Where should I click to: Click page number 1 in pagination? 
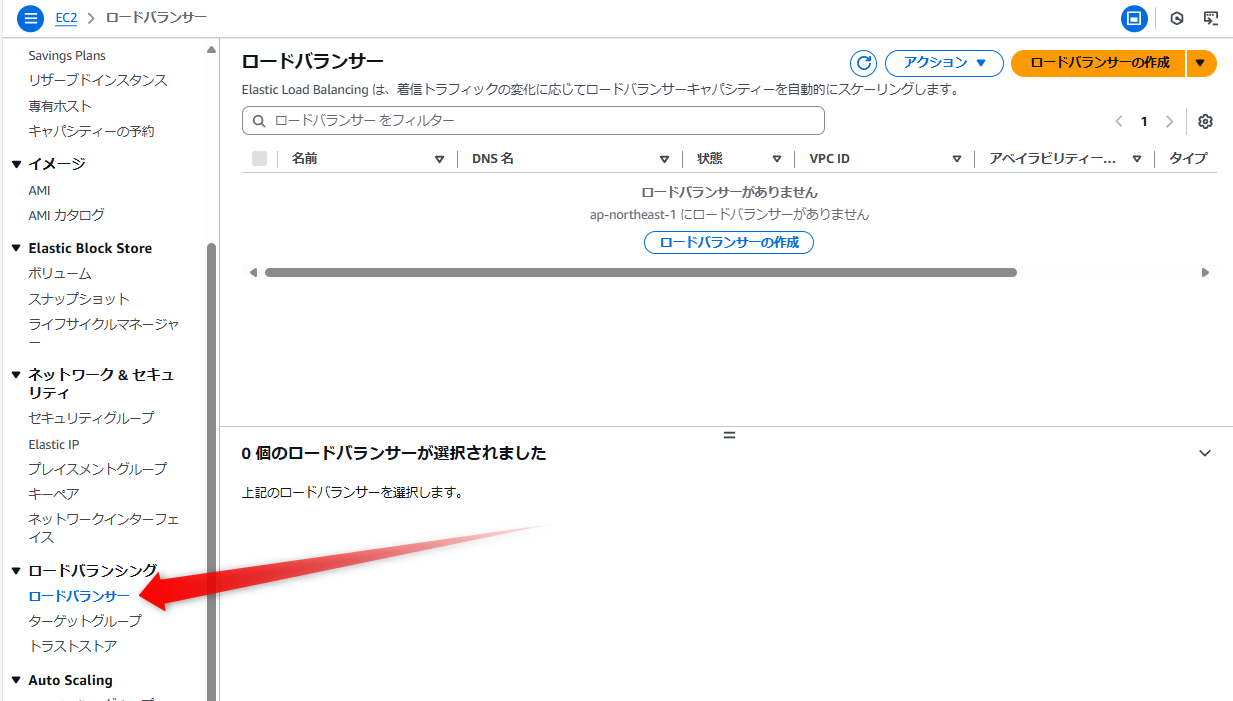pyautogui.click(x=1144, y=121)
